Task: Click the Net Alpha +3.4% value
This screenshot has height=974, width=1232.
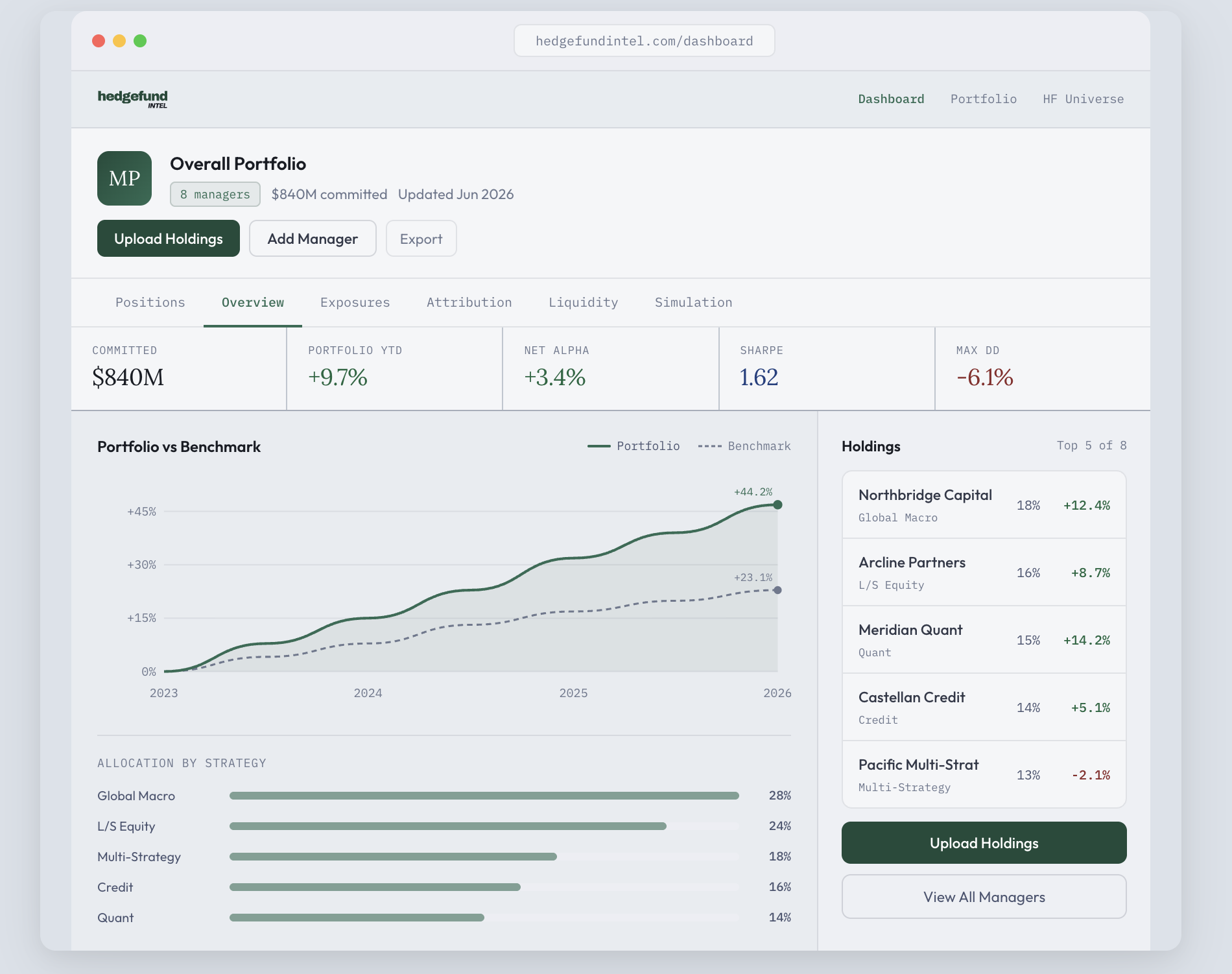Action: pyautogui.click(x=554, y=377)
